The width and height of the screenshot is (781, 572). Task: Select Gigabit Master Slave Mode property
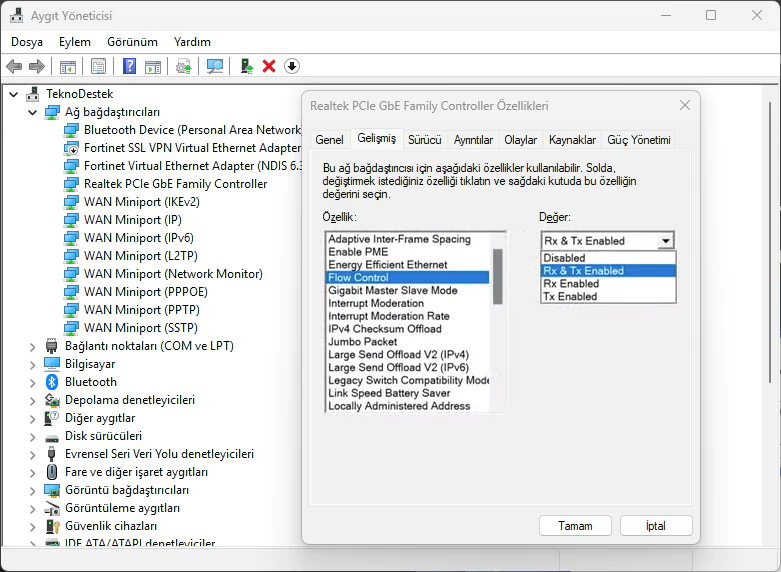tap(407, 290)
